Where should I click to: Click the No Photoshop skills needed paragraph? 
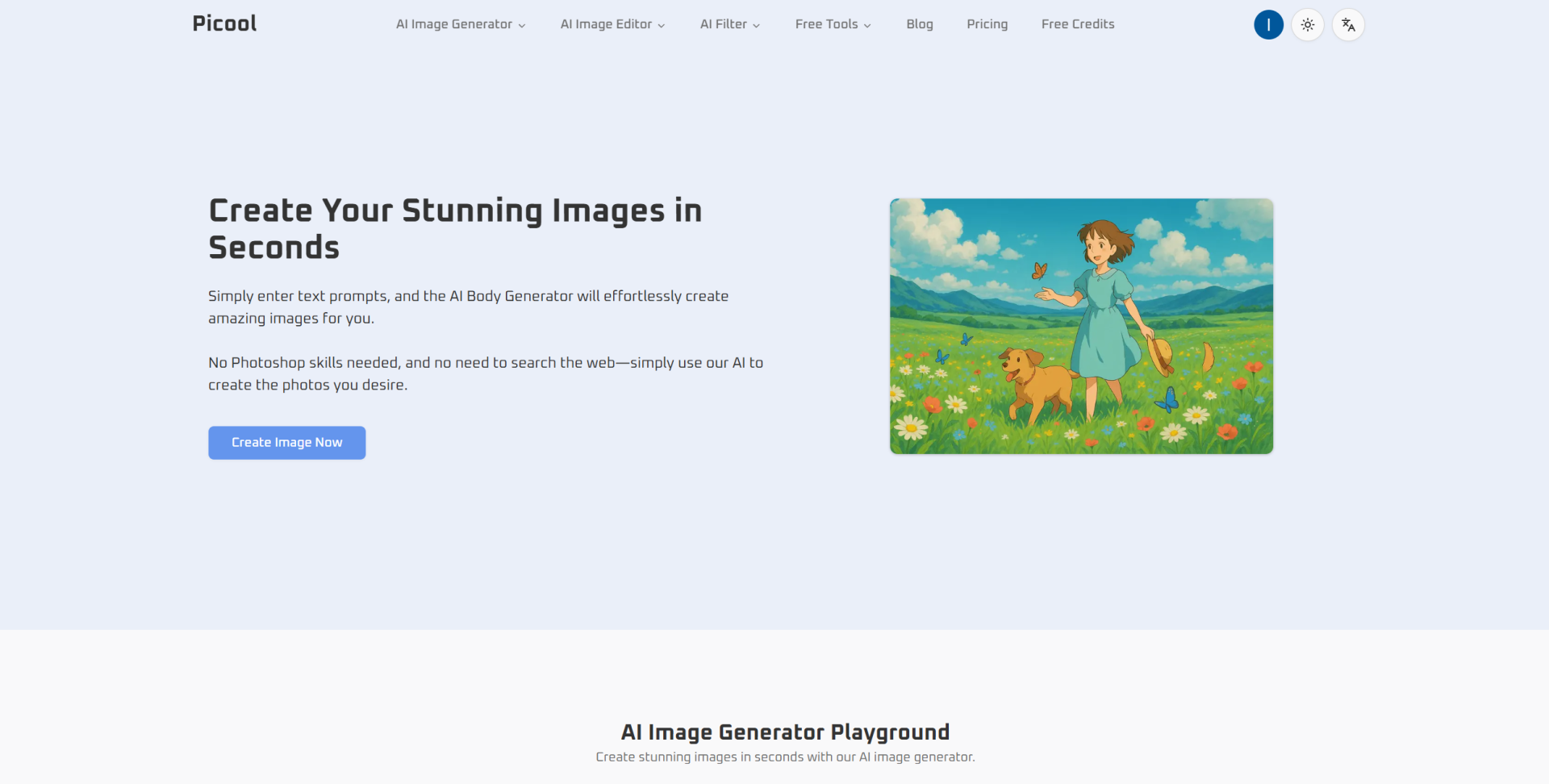485,373
